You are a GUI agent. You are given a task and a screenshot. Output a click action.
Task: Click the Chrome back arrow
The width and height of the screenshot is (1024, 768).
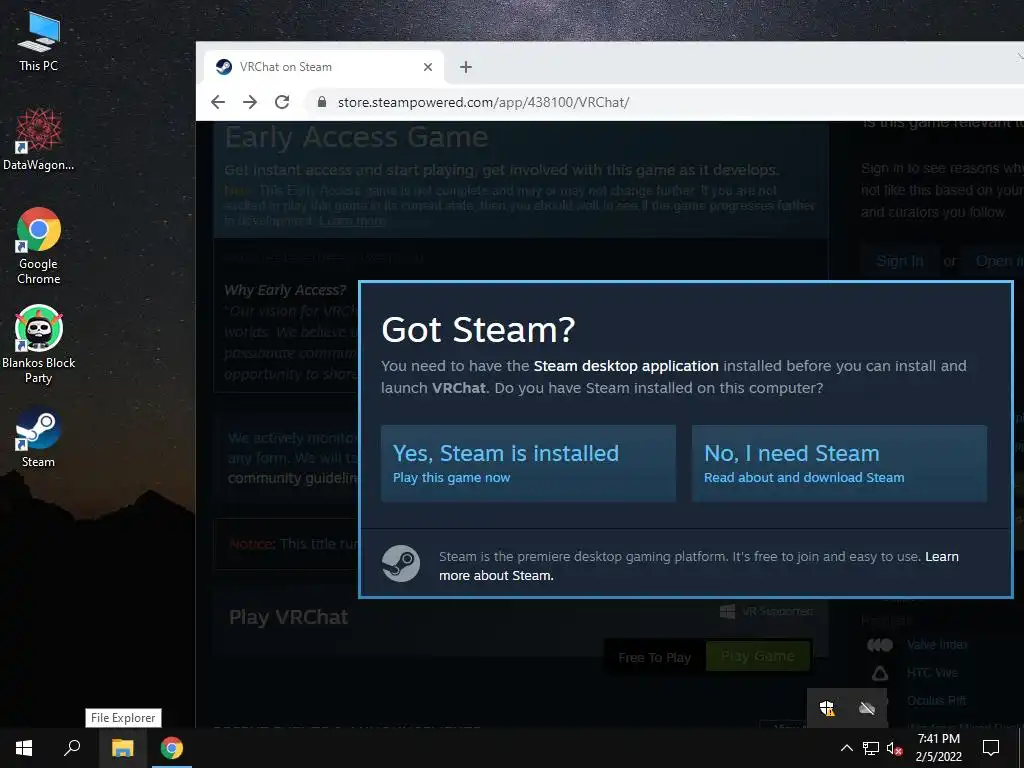(x=218, y=102)
